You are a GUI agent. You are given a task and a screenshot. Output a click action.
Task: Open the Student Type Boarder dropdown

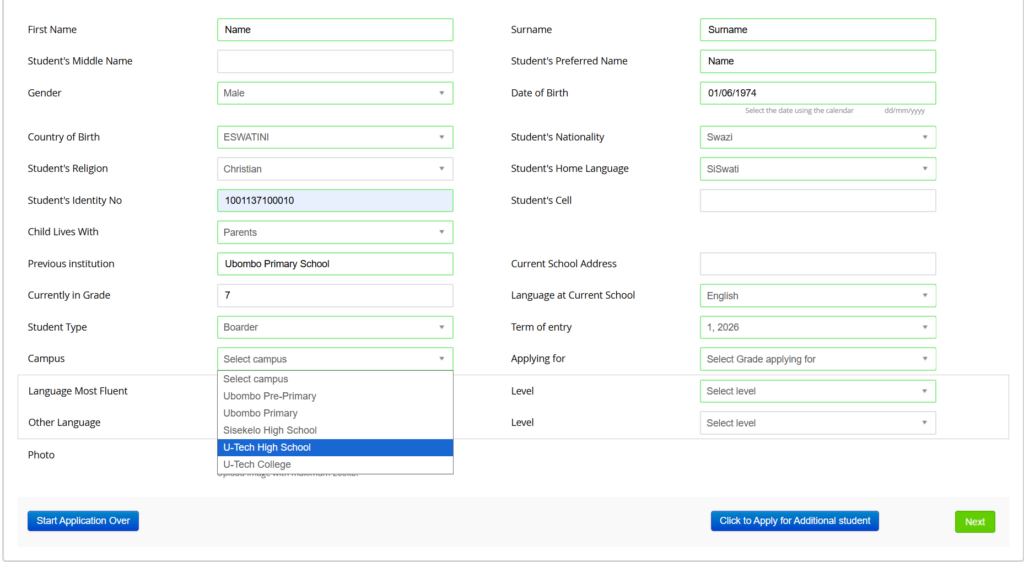point(335,327)
